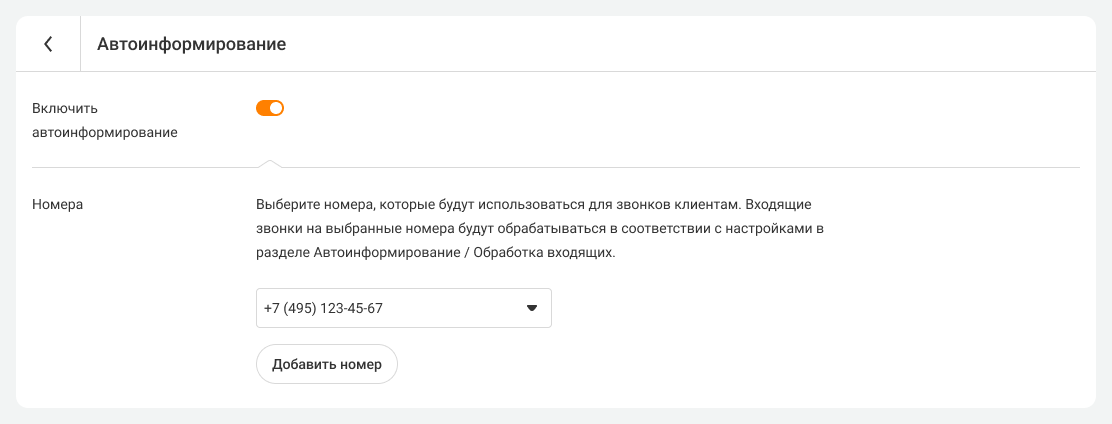Viewport: 1112px width, 424px height.
Task: Click the small triangle notch on the divider
Action: (268, 162)
